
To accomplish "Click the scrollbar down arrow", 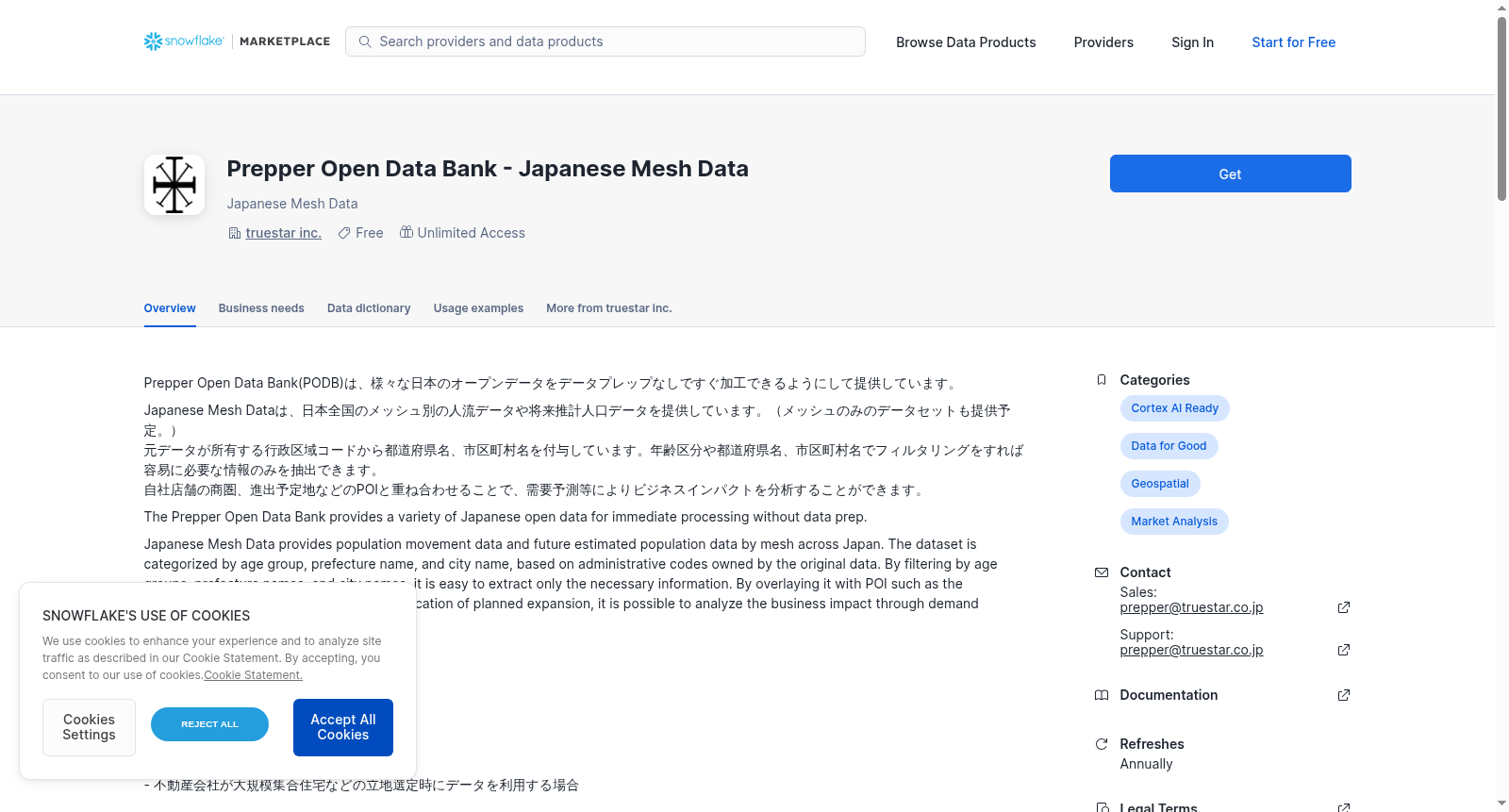I will pyautogui.click(x=1501, y=804).
